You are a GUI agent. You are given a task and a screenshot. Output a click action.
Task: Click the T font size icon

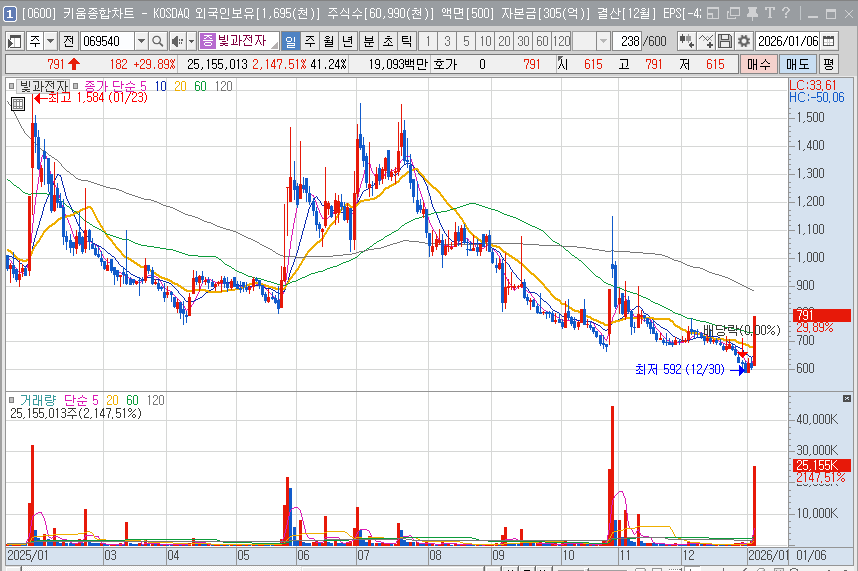[770, 13]
